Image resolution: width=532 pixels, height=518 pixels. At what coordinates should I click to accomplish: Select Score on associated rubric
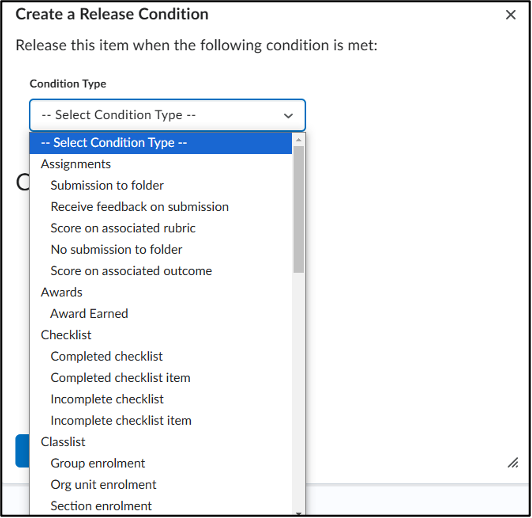(x=160, y=228)
